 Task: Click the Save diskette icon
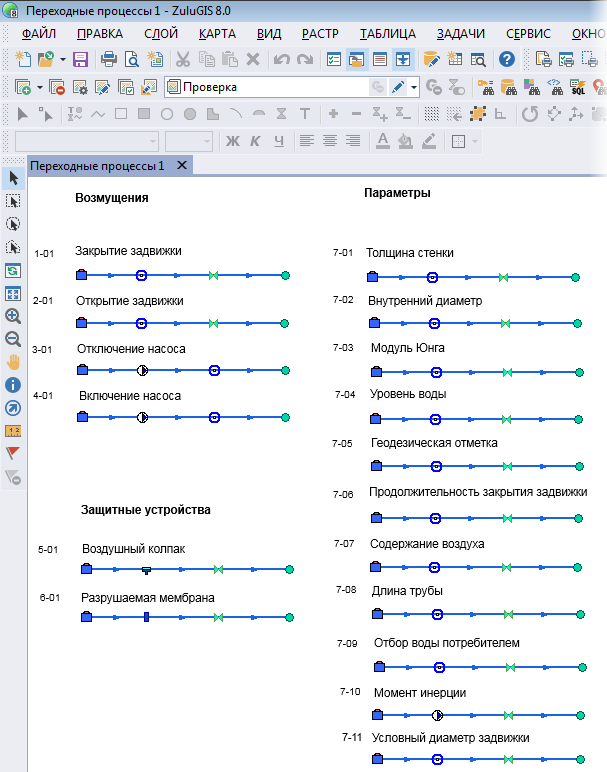81,60
